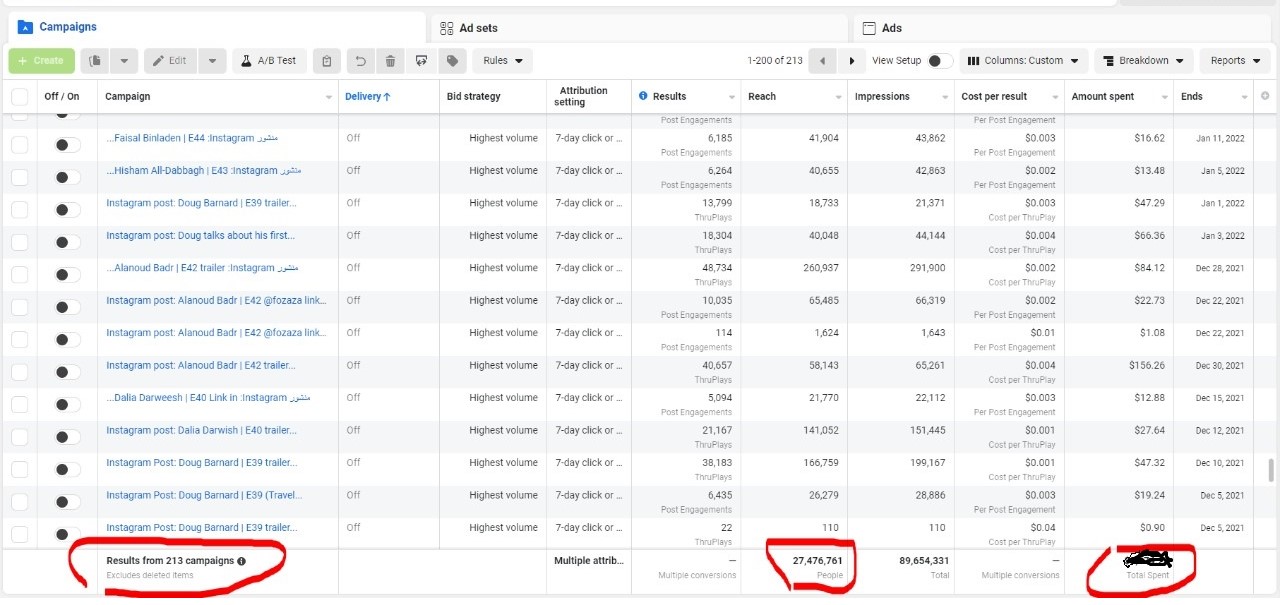1280x605 pixels.
Task: Sort by Bid strategy column header
Action: 474,97
